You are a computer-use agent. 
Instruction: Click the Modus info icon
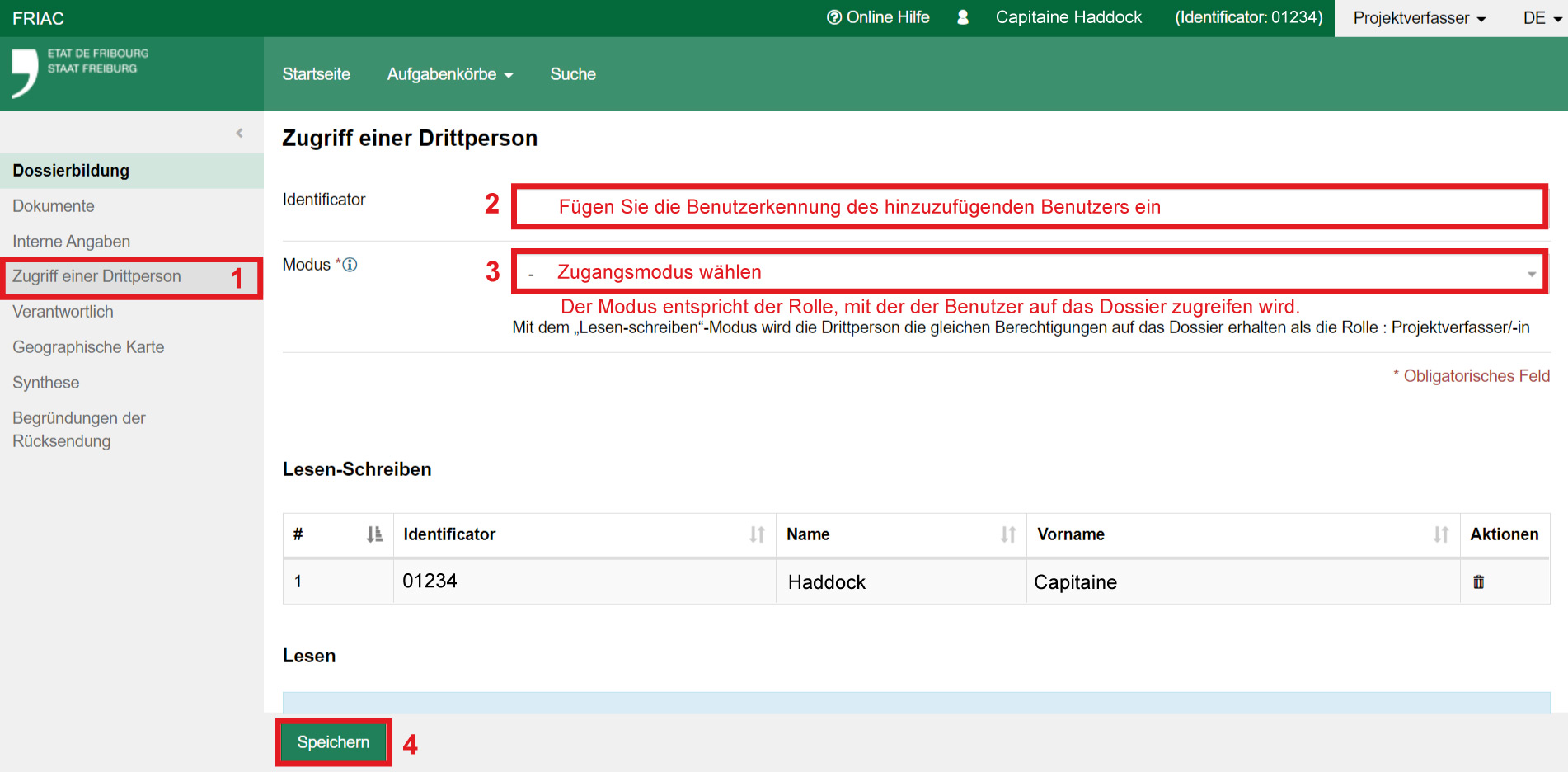pyautogui.click(x=350, y=265)
